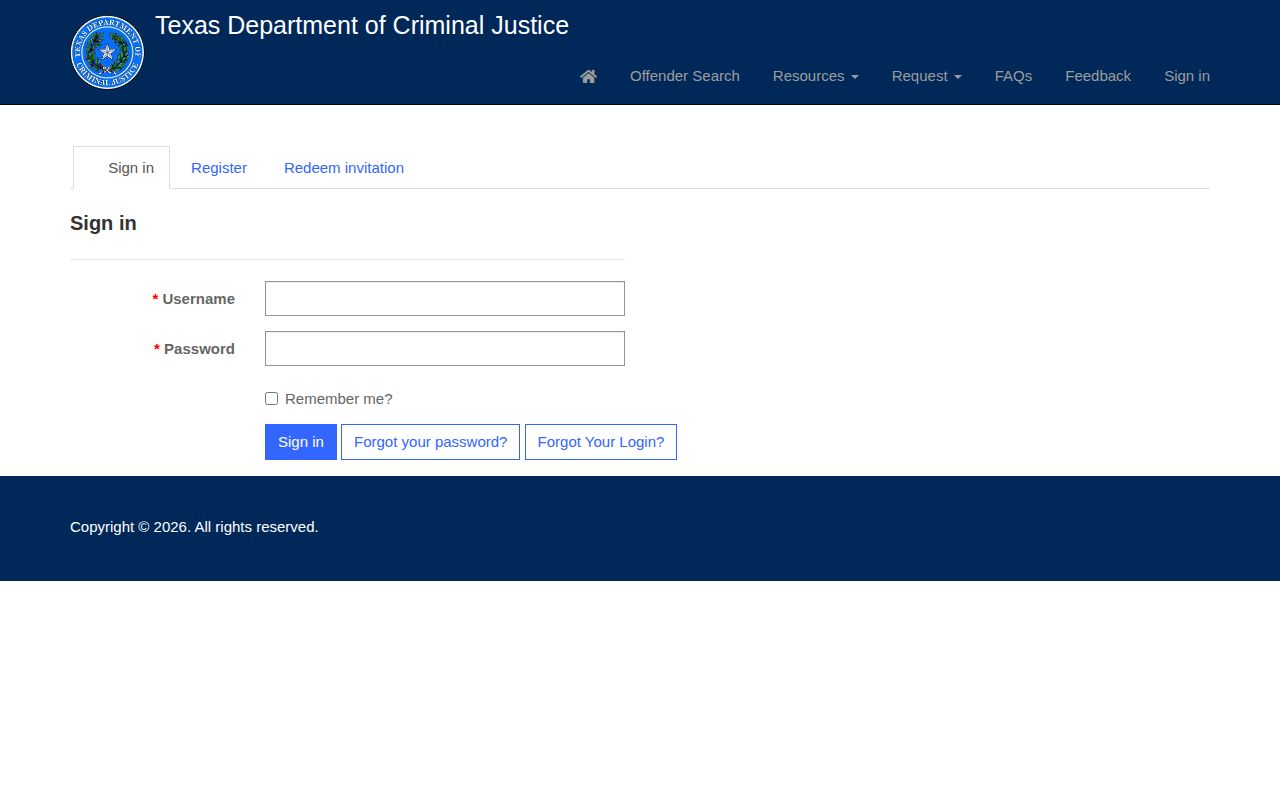Focus the Username input field

click(x=445, y=299)
